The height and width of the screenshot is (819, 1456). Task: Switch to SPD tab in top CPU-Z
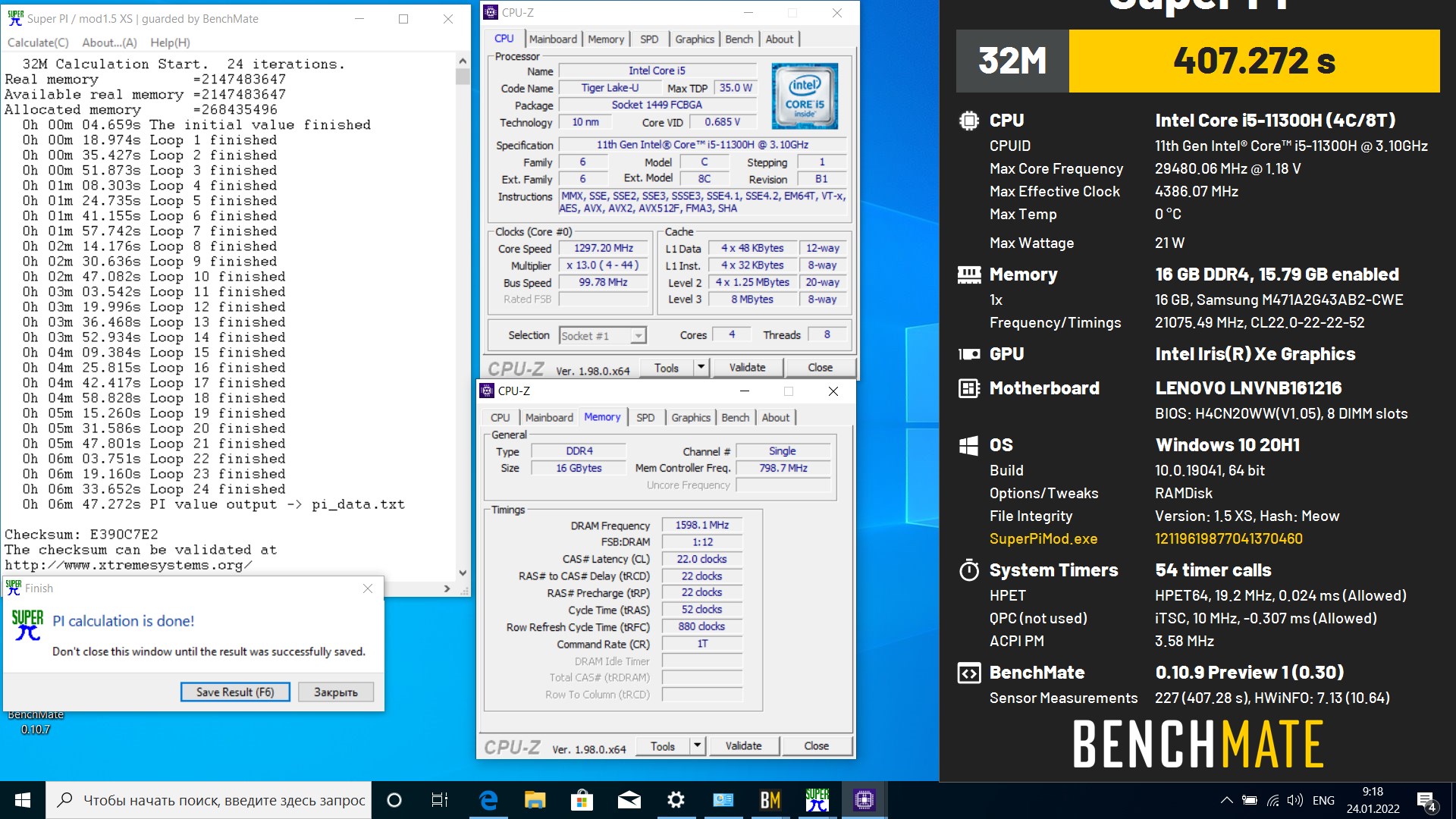pos(649,39)
